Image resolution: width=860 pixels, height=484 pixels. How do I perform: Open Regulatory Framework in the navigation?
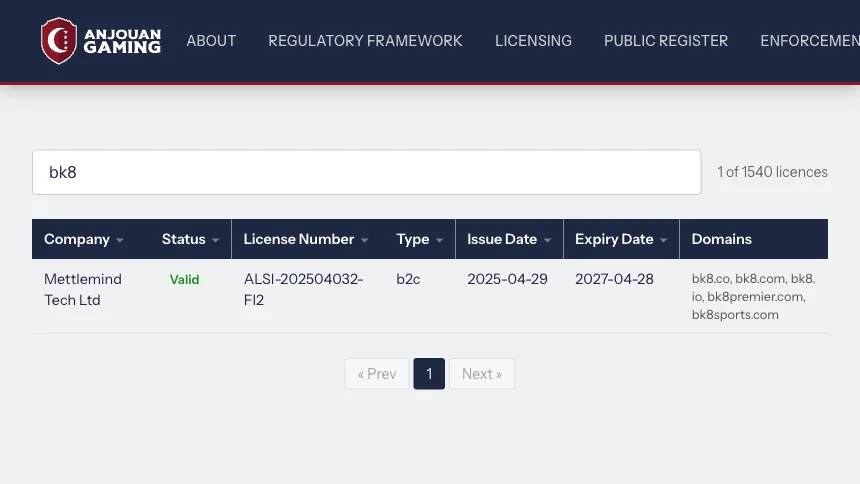pyautogui.click(x=365, y=41)
